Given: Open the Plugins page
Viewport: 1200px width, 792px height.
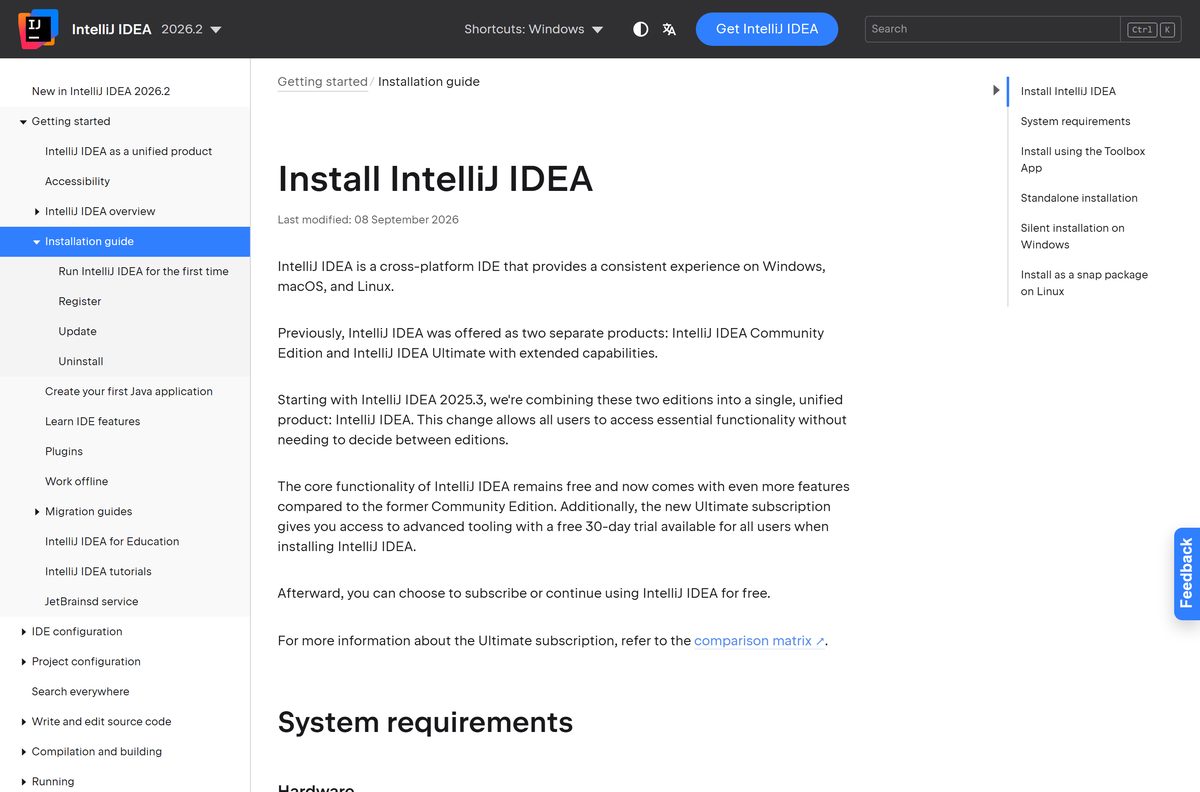Looking at the screenshot, I should (x=64, y=451).
